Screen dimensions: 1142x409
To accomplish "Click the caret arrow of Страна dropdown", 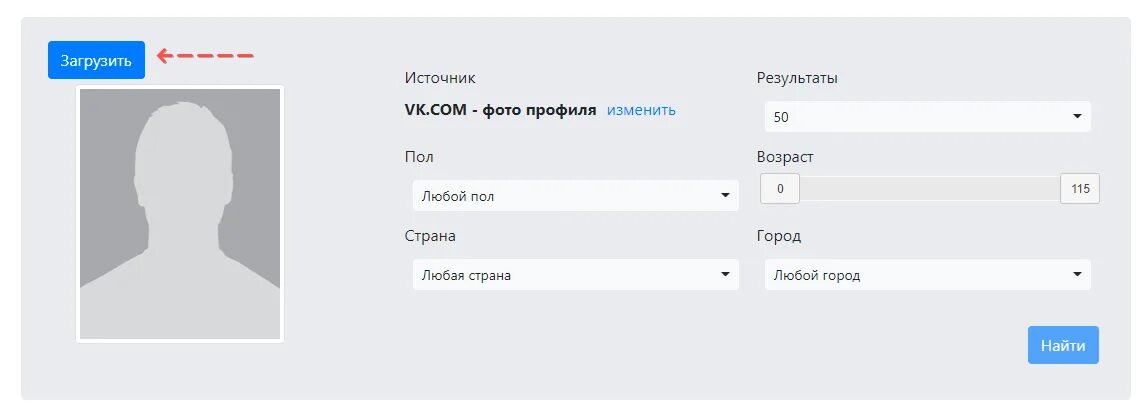I will 725,275.
